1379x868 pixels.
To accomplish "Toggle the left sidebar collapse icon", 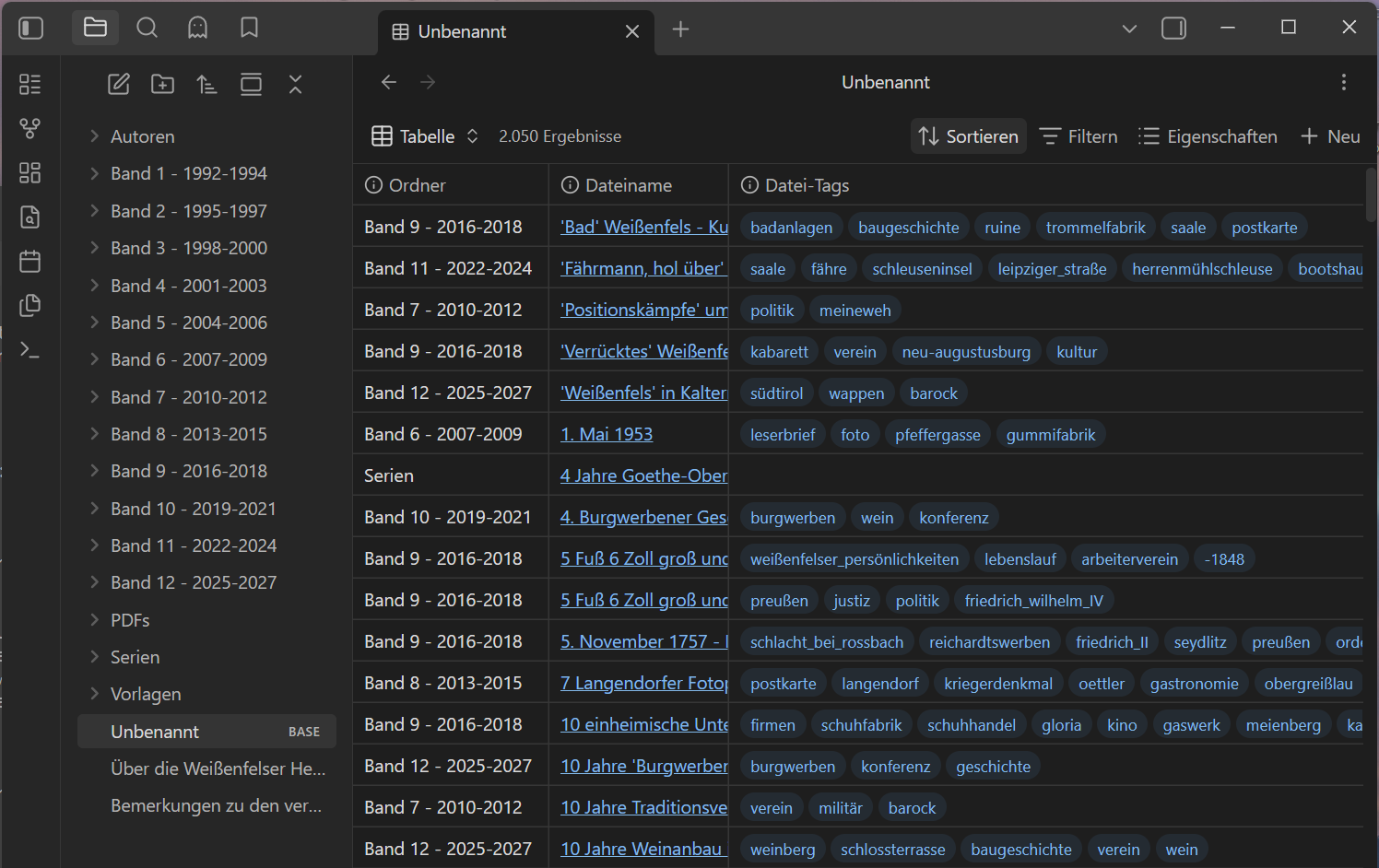I will 31,29.
